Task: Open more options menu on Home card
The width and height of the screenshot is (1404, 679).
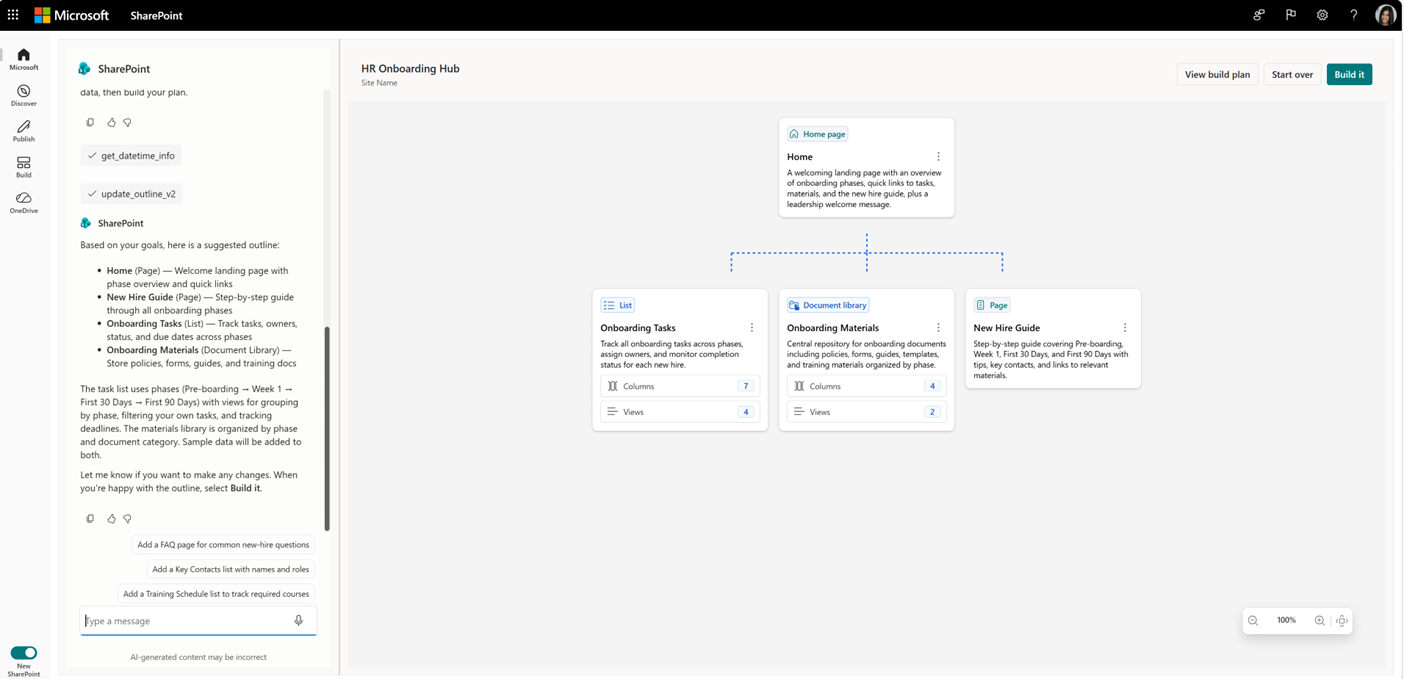Action: [x=938, y=157]
